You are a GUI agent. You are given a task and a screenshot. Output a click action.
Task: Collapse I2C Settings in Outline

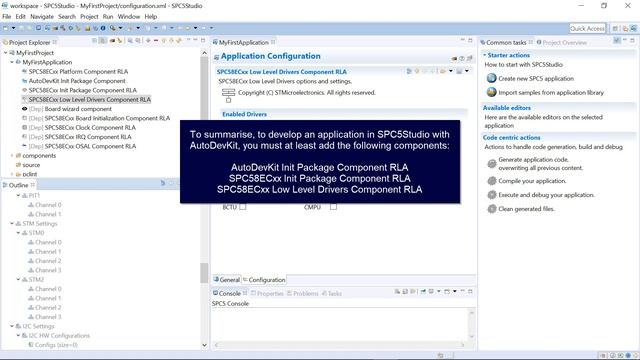[x=12, y=327]
